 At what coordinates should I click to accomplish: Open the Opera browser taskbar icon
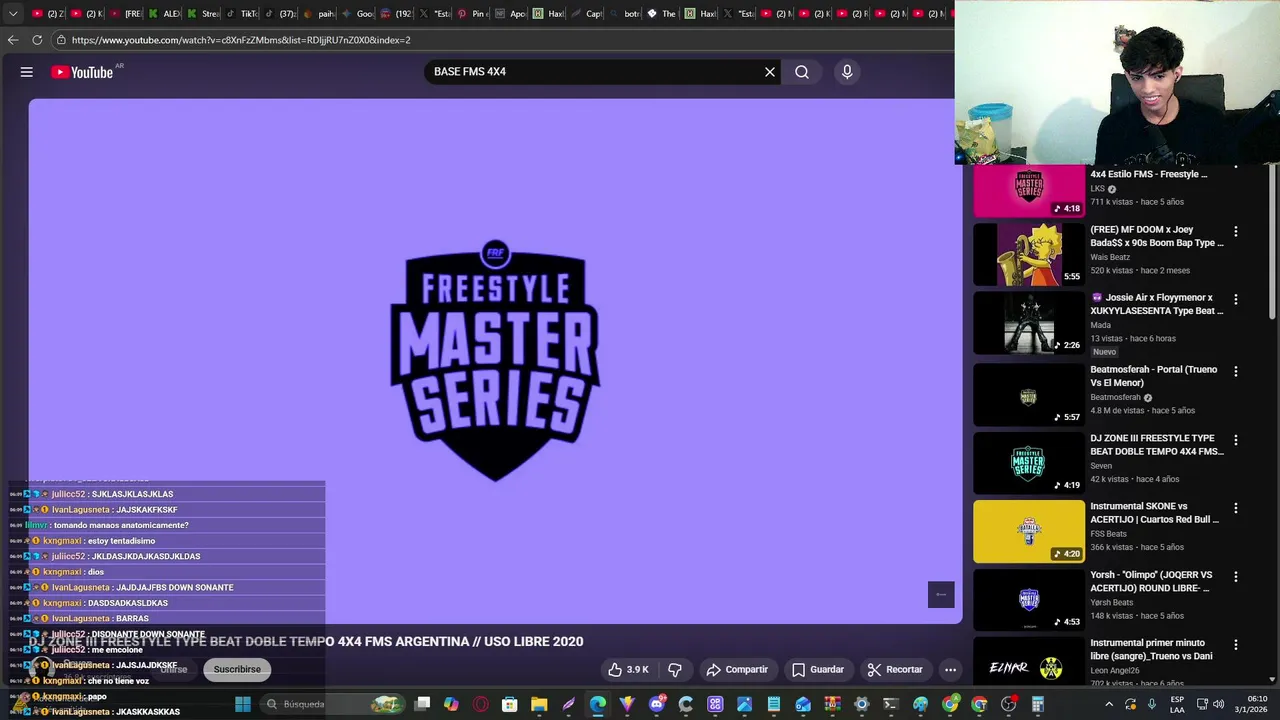point(480,704)
